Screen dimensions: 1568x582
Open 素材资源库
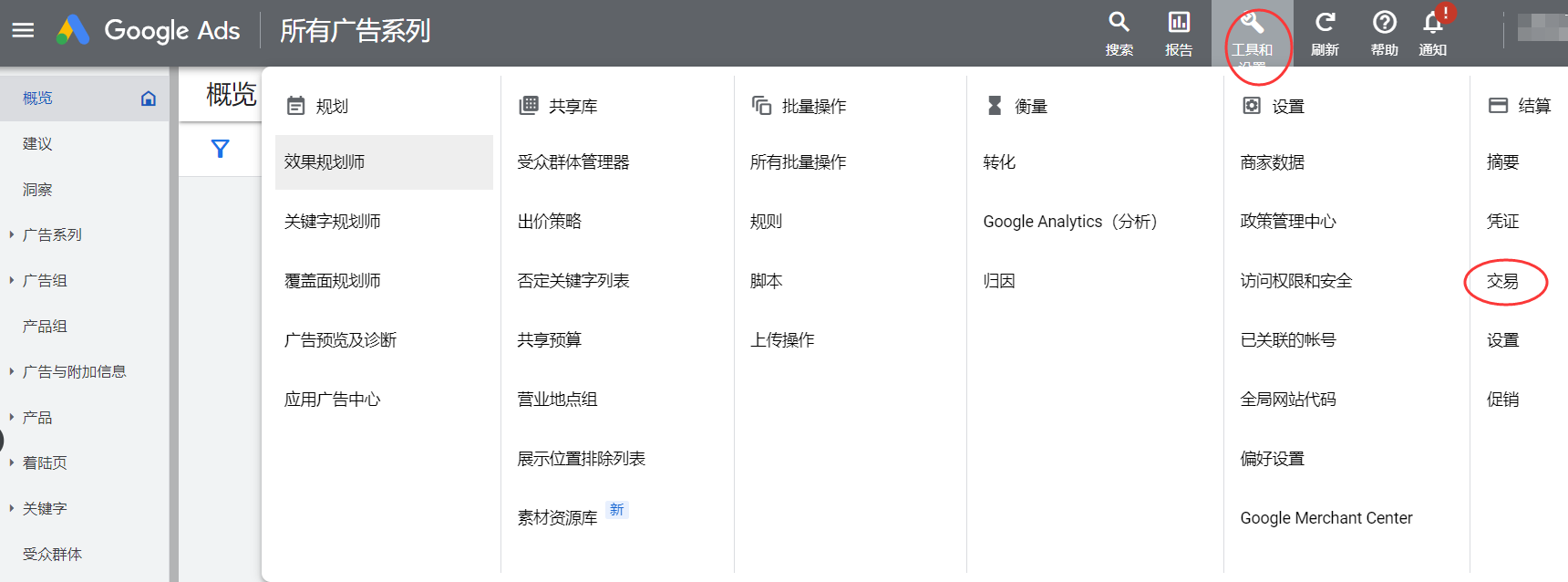(558, 518)
